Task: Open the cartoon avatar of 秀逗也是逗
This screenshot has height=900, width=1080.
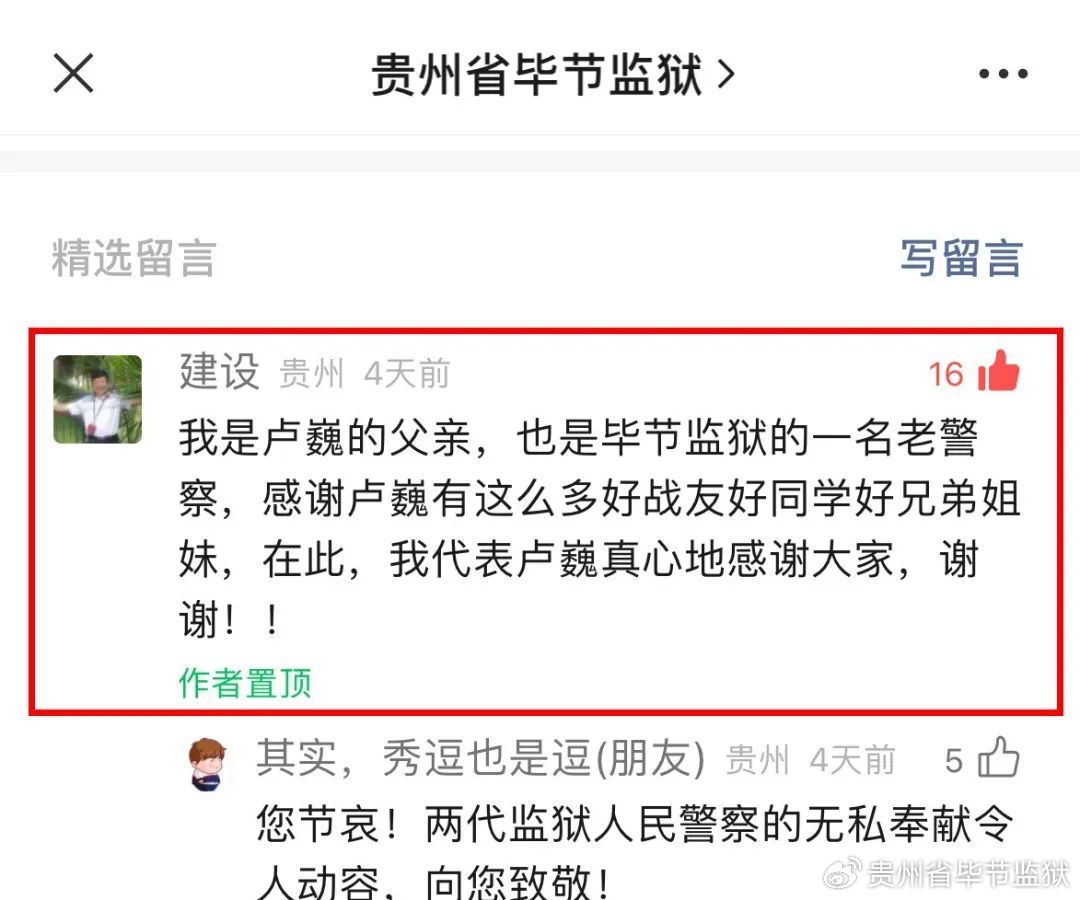Action: [x=208, y=764]
